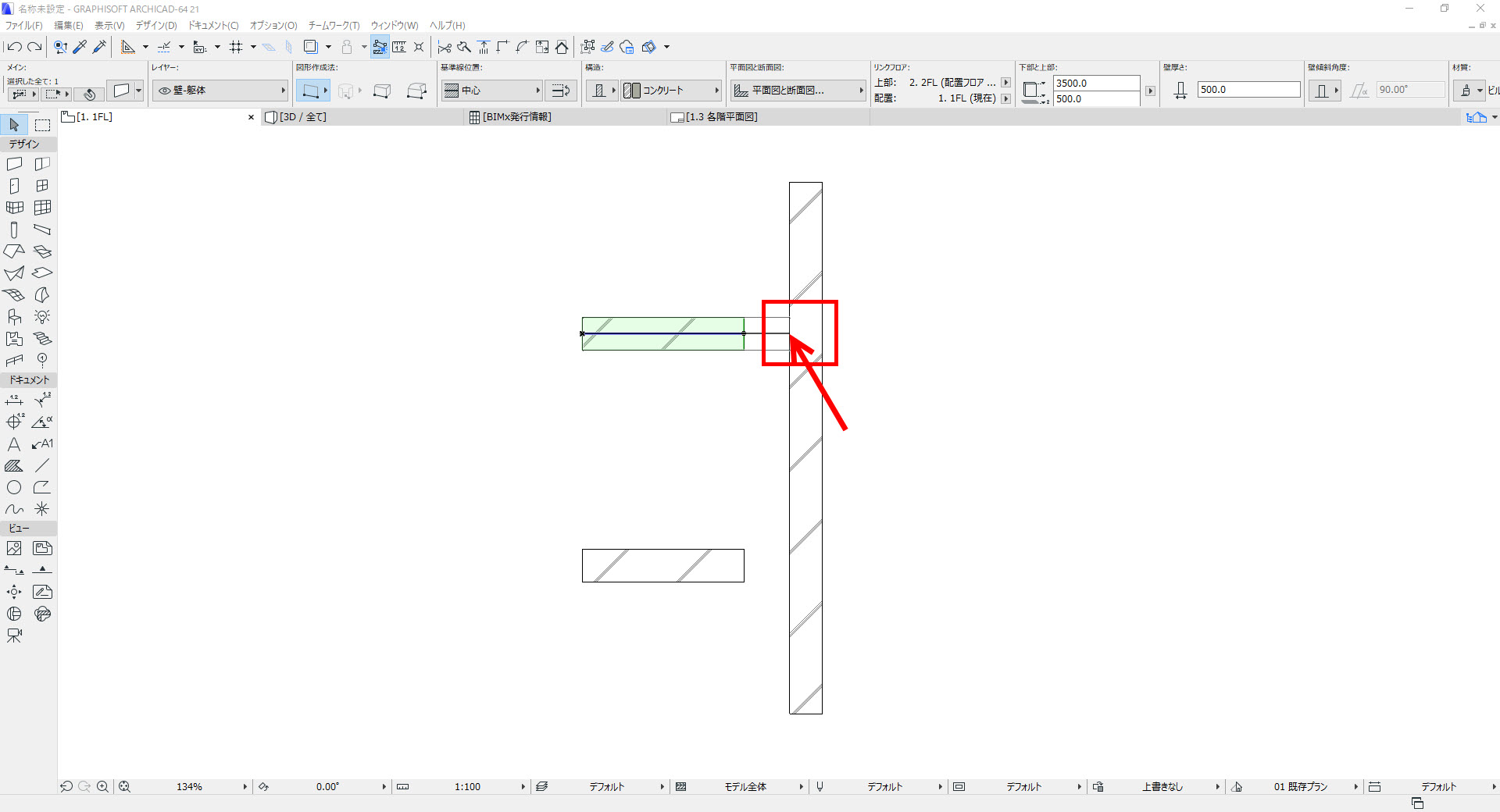The width and height of the screenshot is (1500, 812).
Task: Select the Arrow selection tool
Action: 14,125
